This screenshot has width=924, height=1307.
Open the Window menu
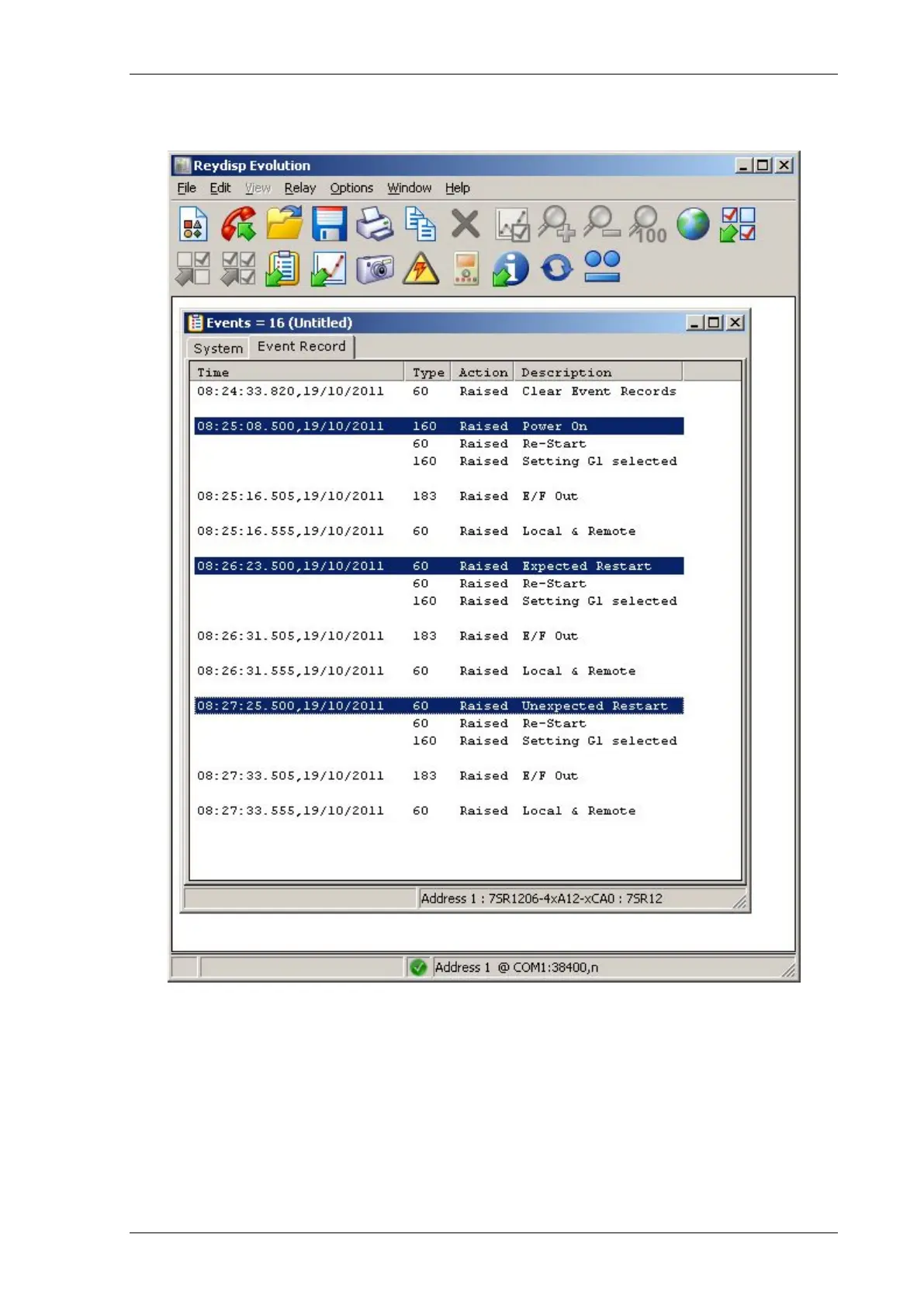(x=410, y=188)
